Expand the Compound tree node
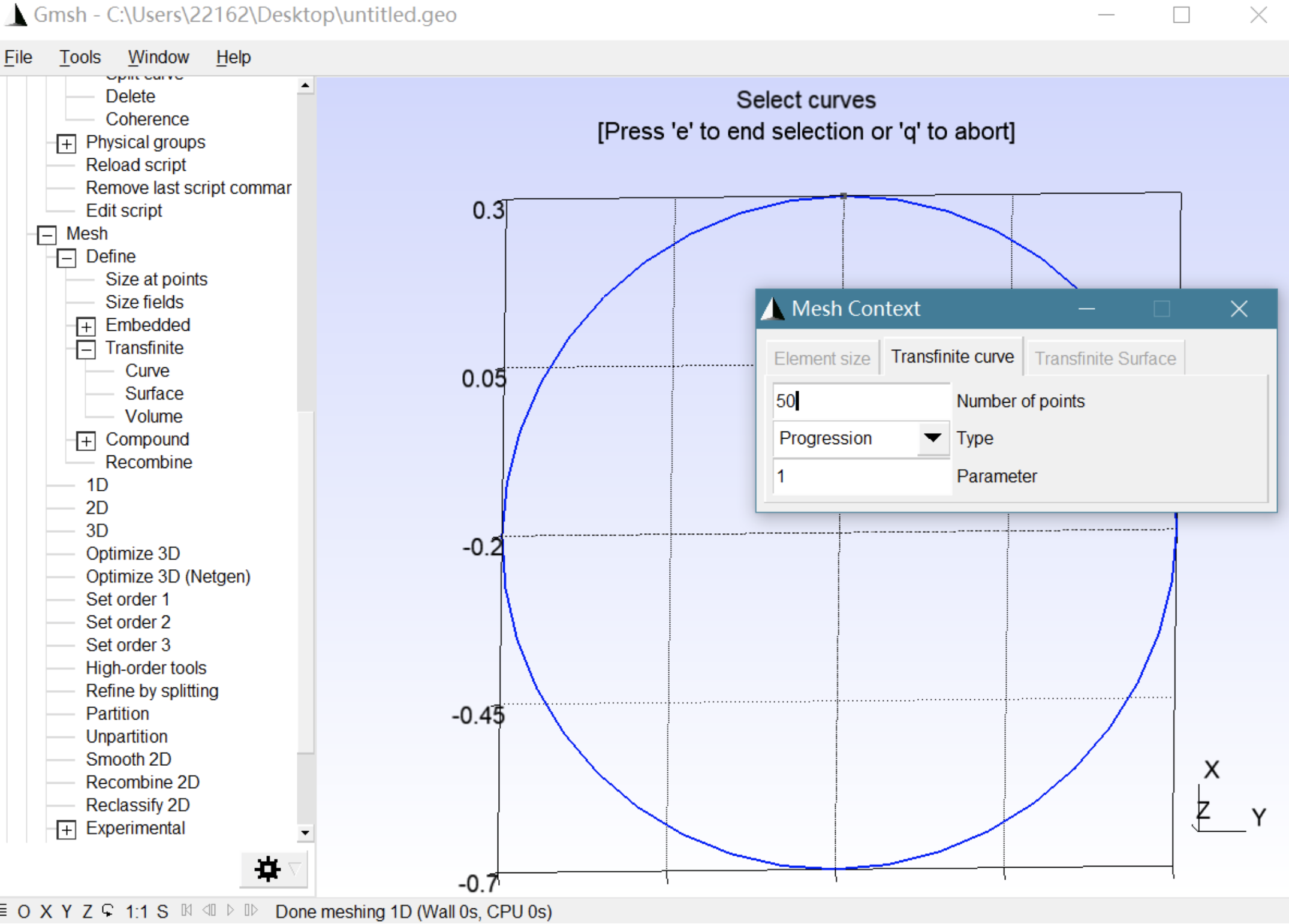 click(x=86, y=440)
